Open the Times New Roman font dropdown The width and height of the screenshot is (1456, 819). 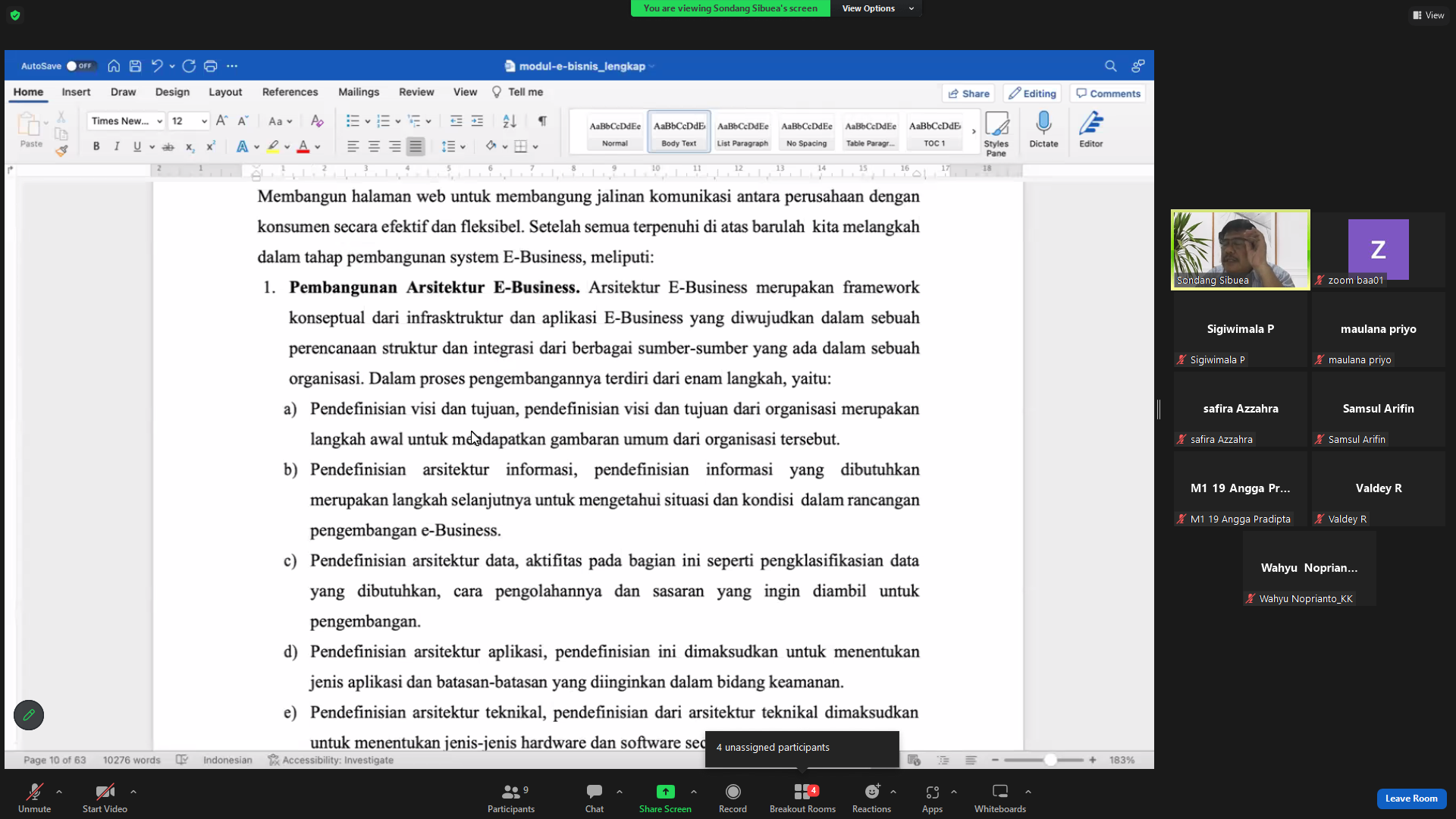[x=126, y=121]
